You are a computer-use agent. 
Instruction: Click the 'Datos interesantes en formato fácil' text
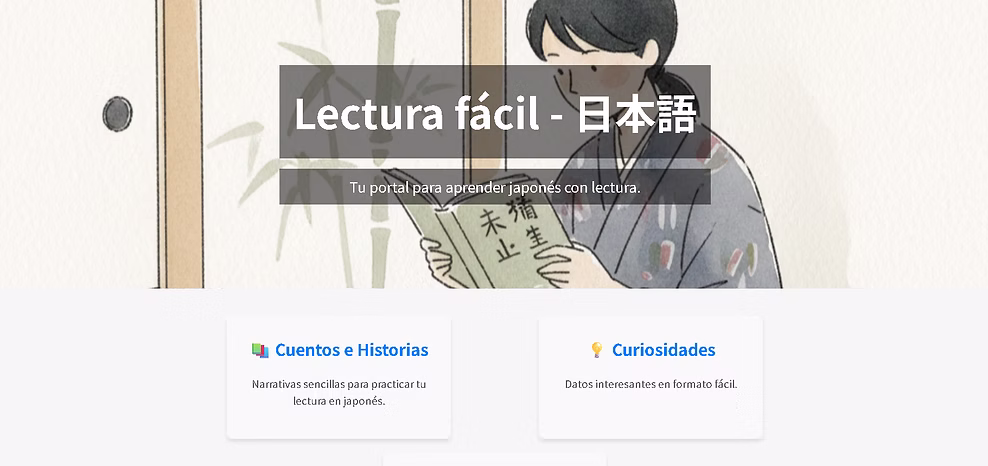(651, 384)
